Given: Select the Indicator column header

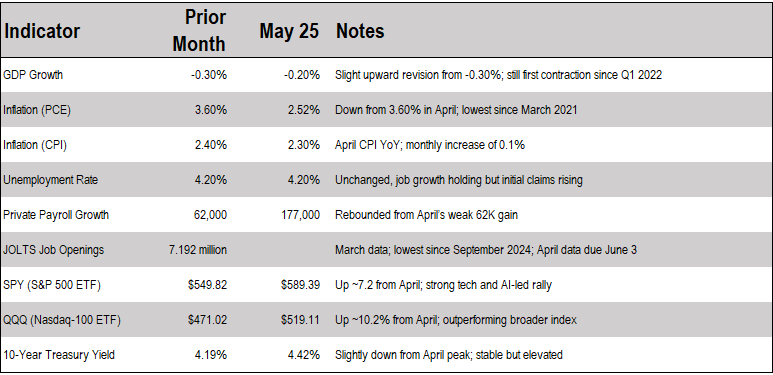Looking at the screenshot, I should 41,32.
